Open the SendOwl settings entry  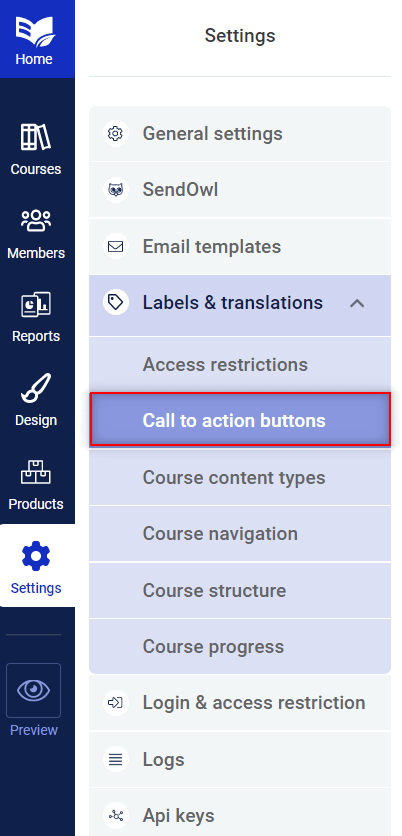[x=240, y=190]
